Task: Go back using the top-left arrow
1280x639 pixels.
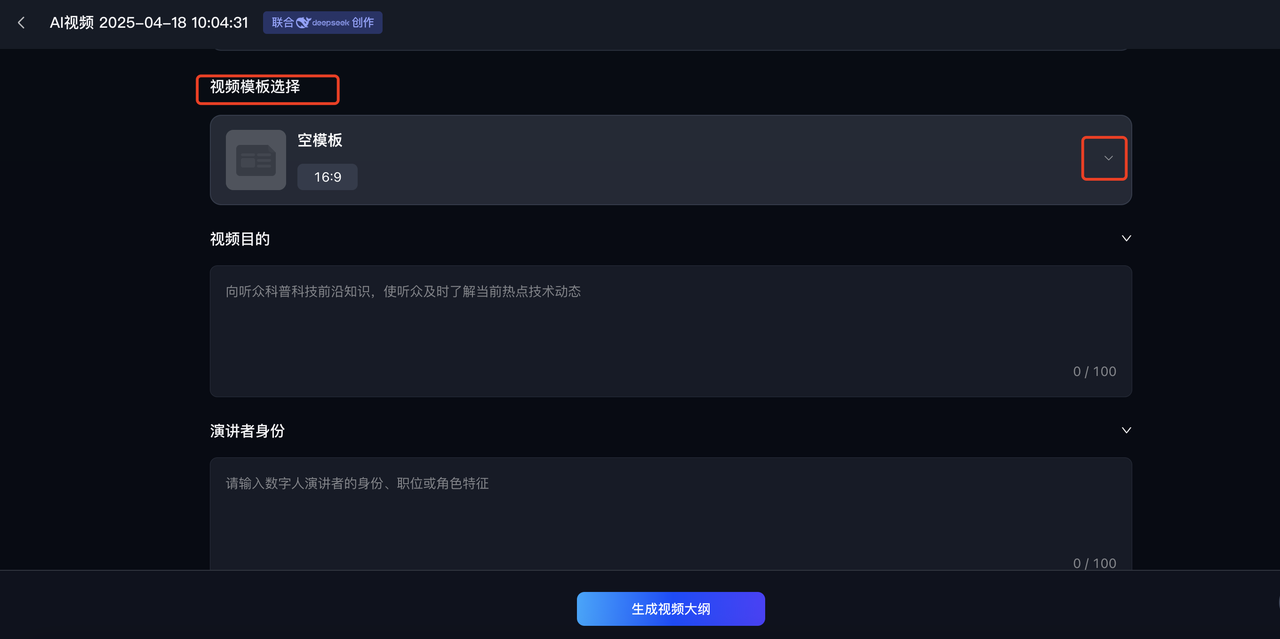Action: (21, 22)
